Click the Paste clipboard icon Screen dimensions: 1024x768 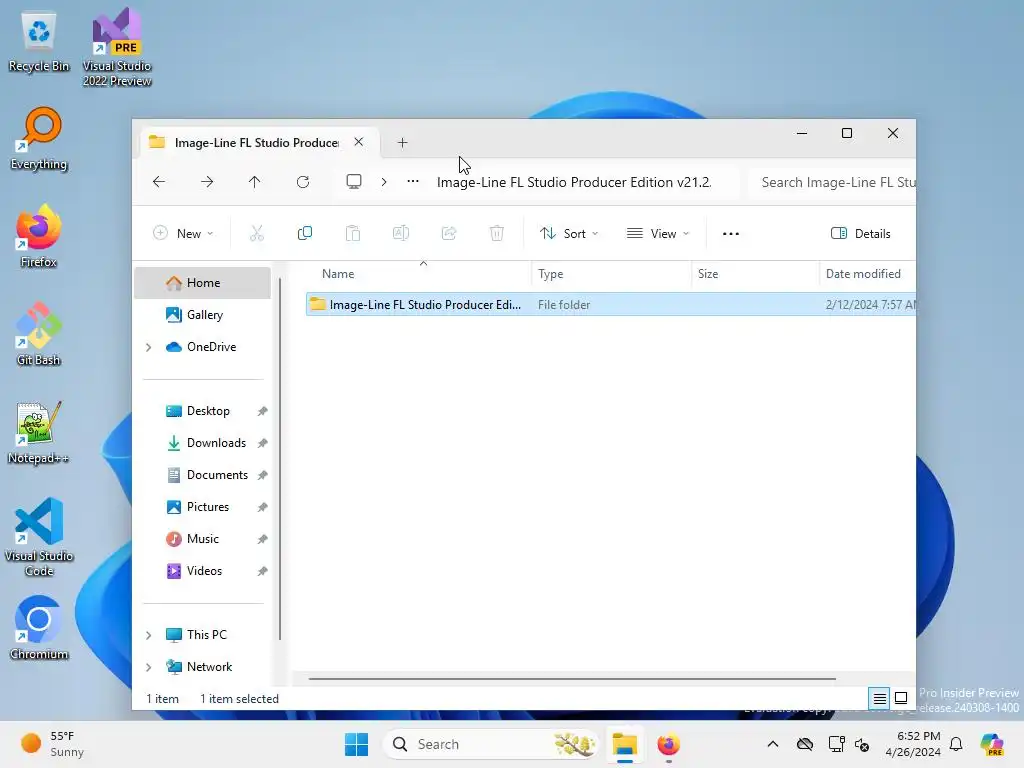353,234
